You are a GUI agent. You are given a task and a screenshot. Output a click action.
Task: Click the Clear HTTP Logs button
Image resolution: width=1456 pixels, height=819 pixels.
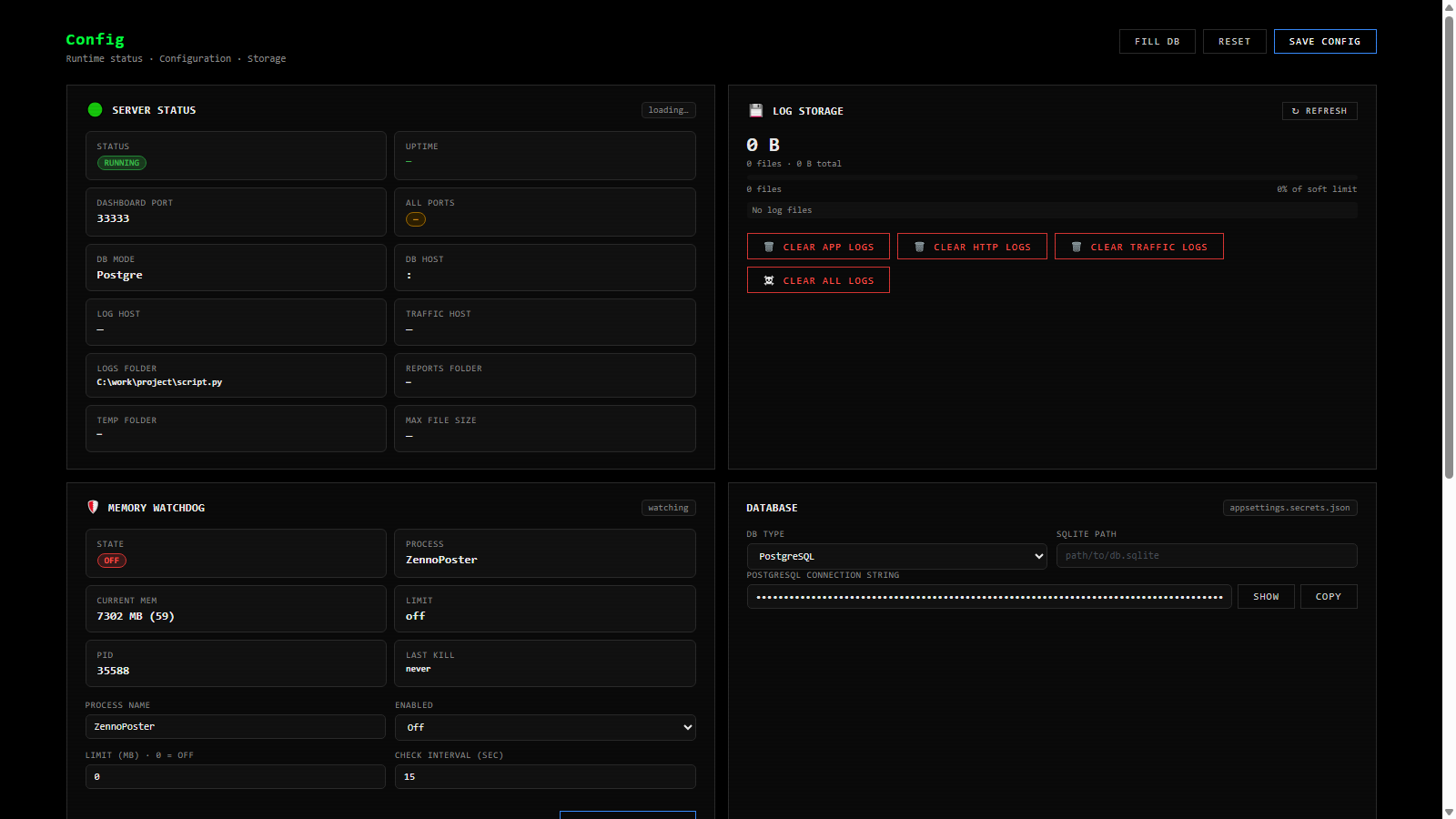[x=972, y=247]
